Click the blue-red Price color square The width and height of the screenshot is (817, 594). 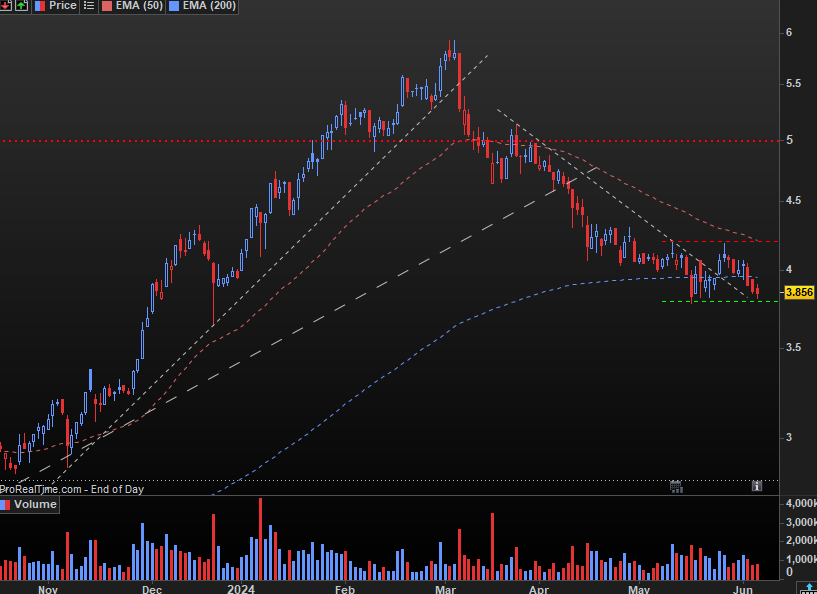pyautogui.click(x=40, y=6)
